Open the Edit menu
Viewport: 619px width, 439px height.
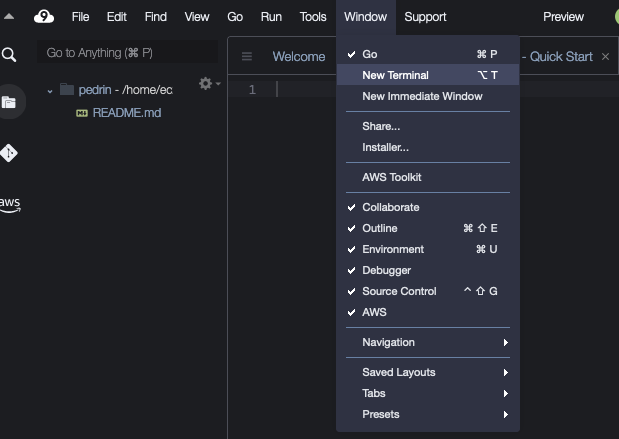(116, 17)
